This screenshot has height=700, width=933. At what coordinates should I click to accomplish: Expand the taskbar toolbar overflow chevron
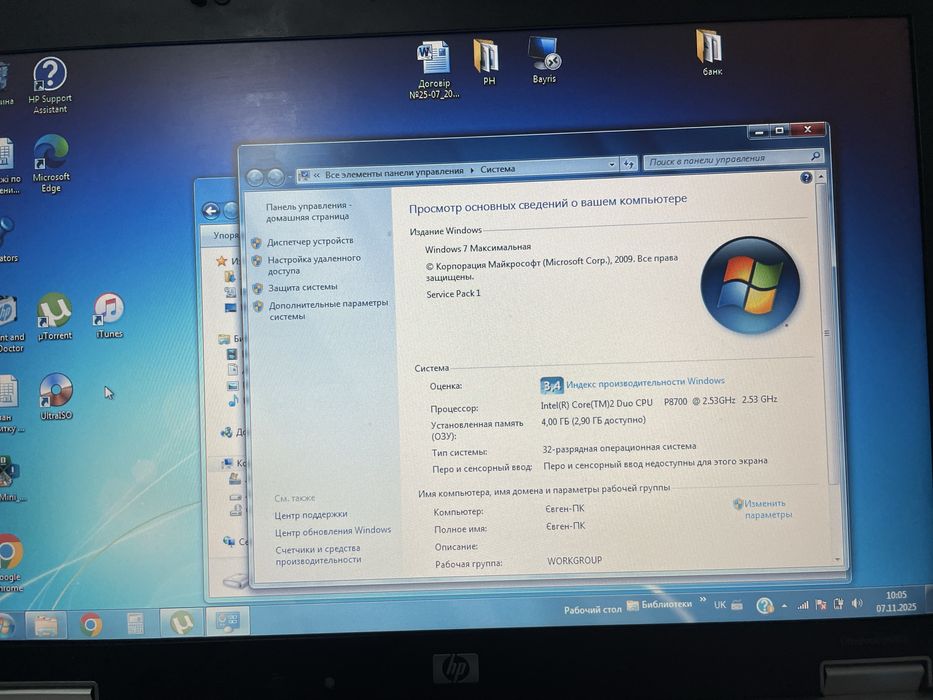pyautogui.click(x=703, y=599)
